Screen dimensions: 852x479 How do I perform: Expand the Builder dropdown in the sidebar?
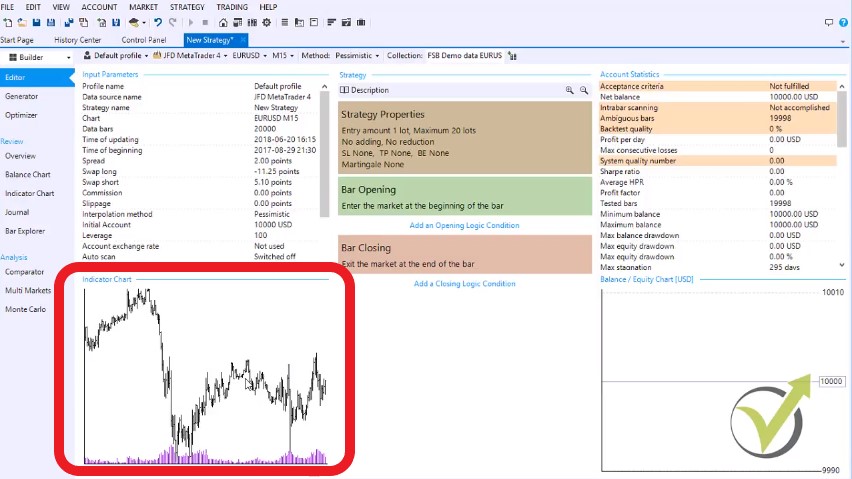tap(69, 58)
